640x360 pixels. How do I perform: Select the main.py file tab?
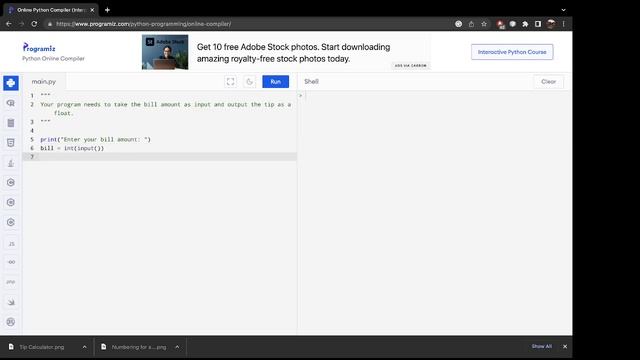click(x=44, y=82)
